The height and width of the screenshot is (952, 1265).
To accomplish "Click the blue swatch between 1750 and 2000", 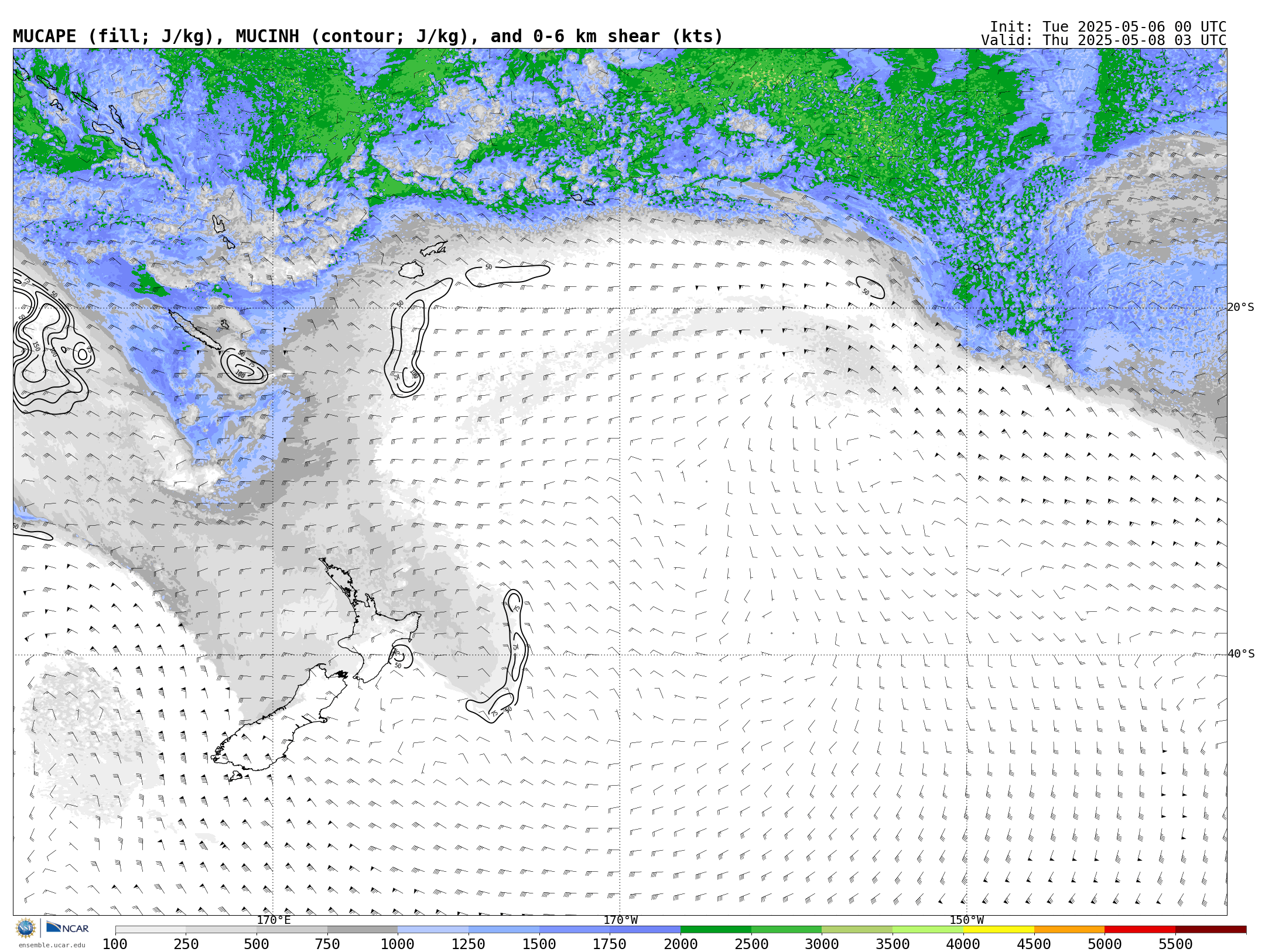I will click(x=645, y=930).
